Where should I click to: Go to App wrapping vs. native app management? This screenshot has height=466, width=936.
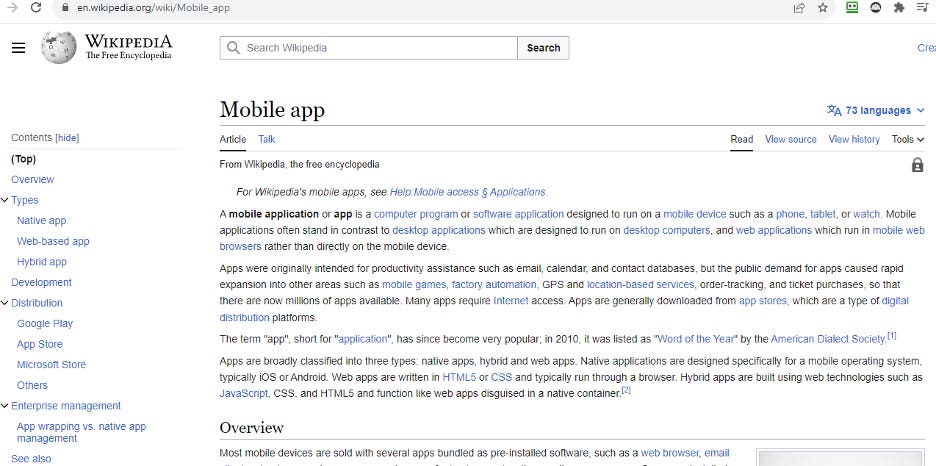click(81, 432)
